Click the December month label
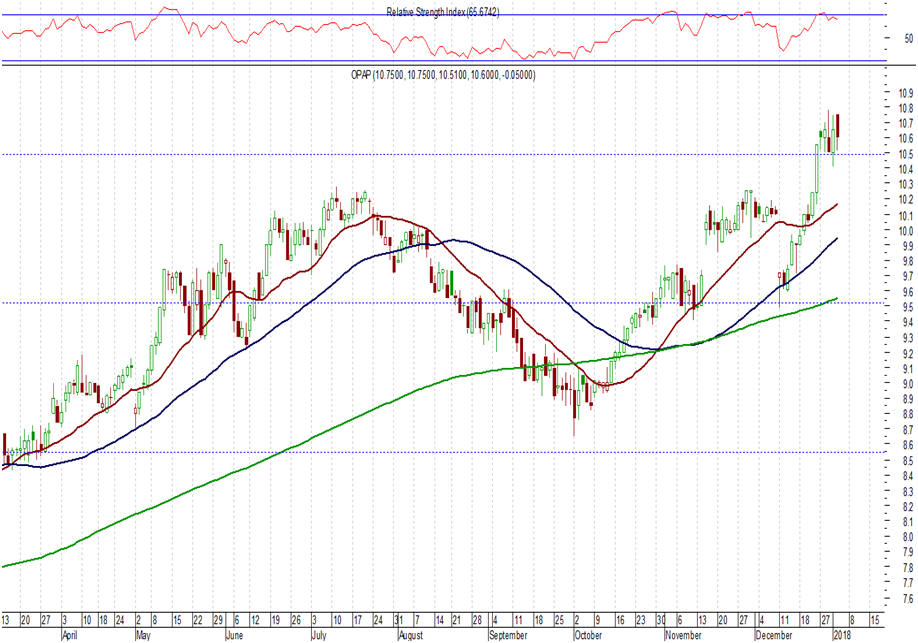 773,636
